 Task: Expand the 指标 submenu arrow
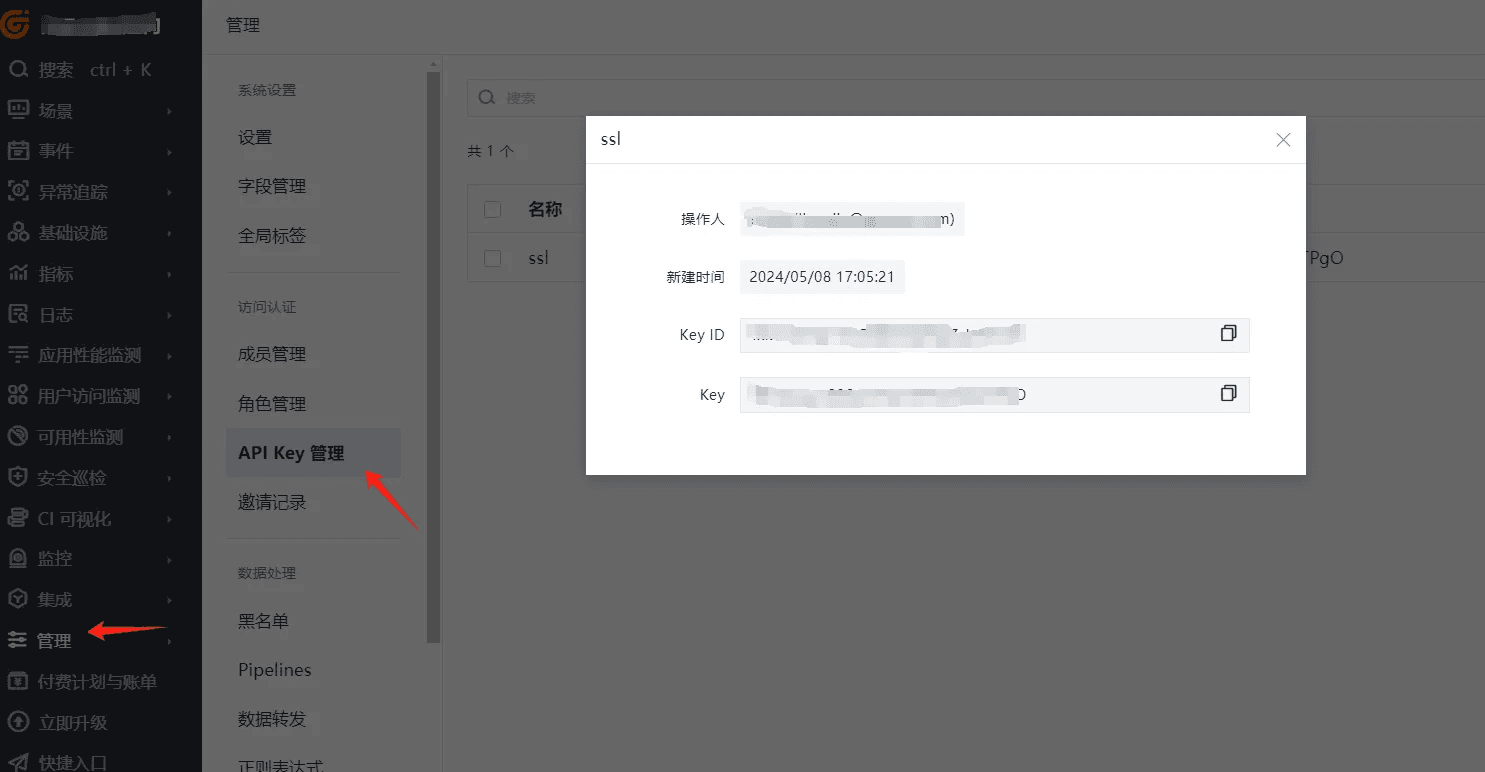170,274
